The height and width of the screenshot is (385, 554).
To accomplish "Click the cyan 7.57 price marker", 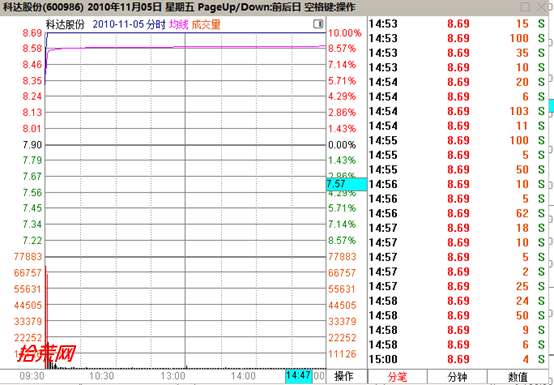I will [x=347, y=184].
